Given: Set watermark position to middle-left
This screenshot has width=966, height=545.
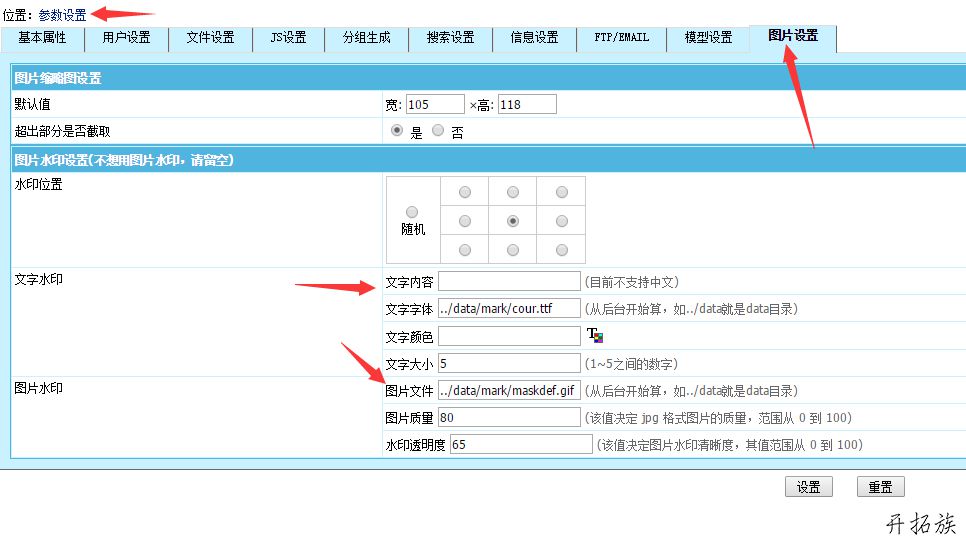Looking at the screenshot, I should click(465, 221).
